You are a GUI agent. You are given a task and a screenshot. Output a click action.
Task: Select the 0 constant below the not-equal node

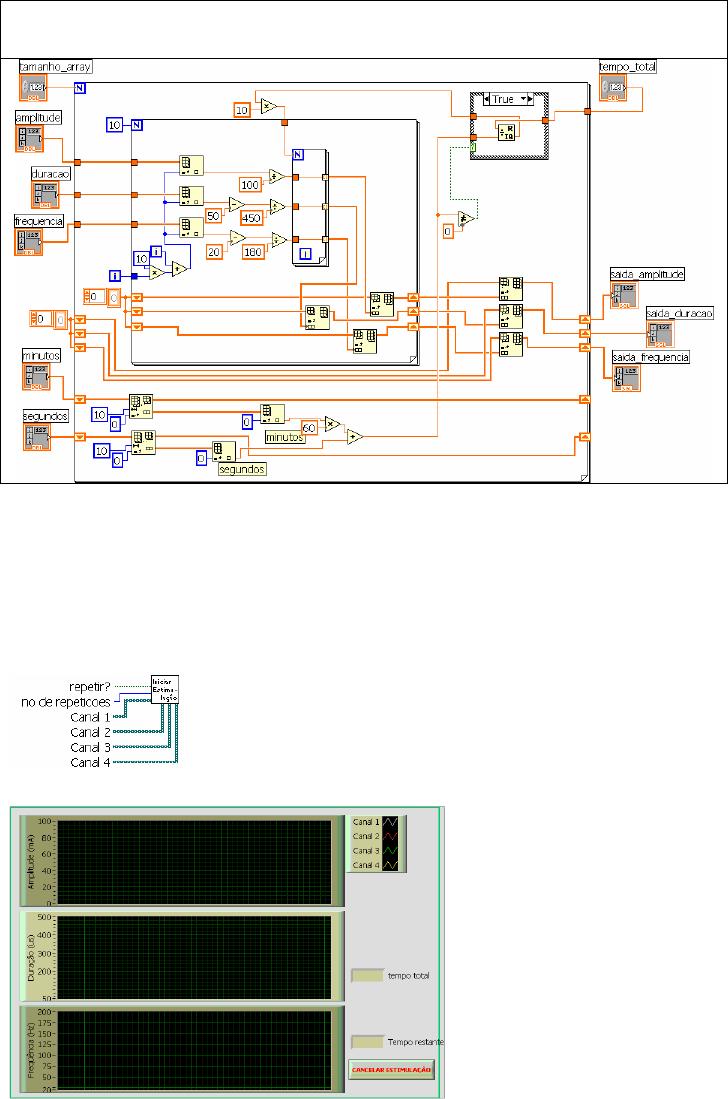click(448, 231)
